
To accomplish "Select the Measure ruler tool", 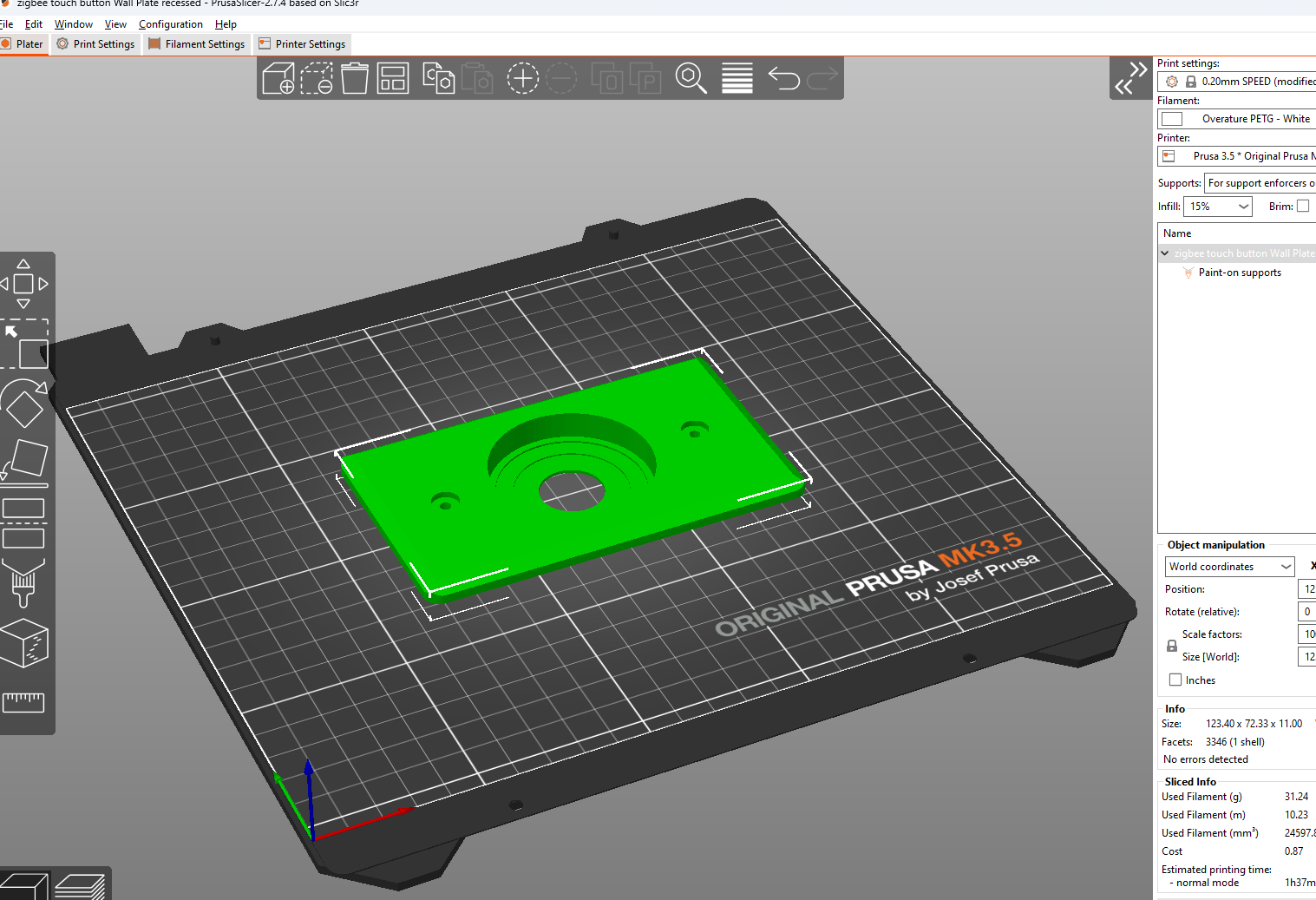I will tap(24, 701).
